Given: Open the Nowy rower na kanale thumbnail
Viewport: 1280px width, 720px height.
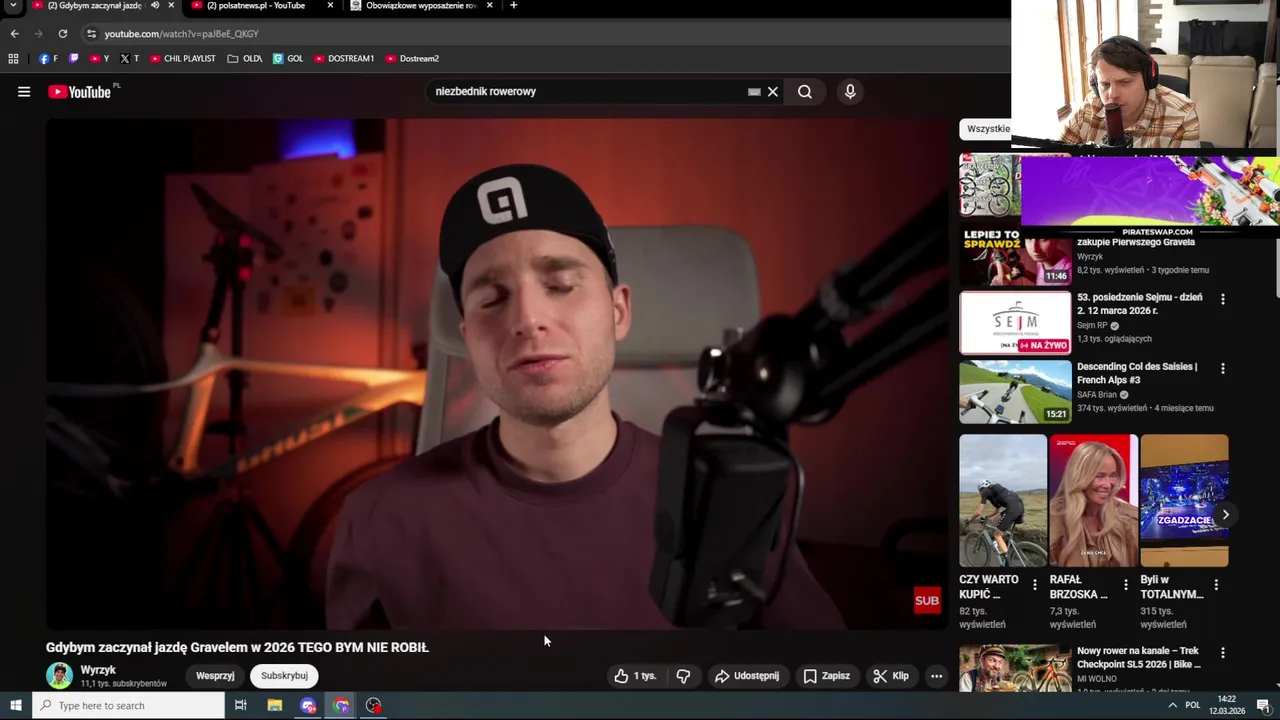Looking at the screenshot, I should coord(1015,668).
